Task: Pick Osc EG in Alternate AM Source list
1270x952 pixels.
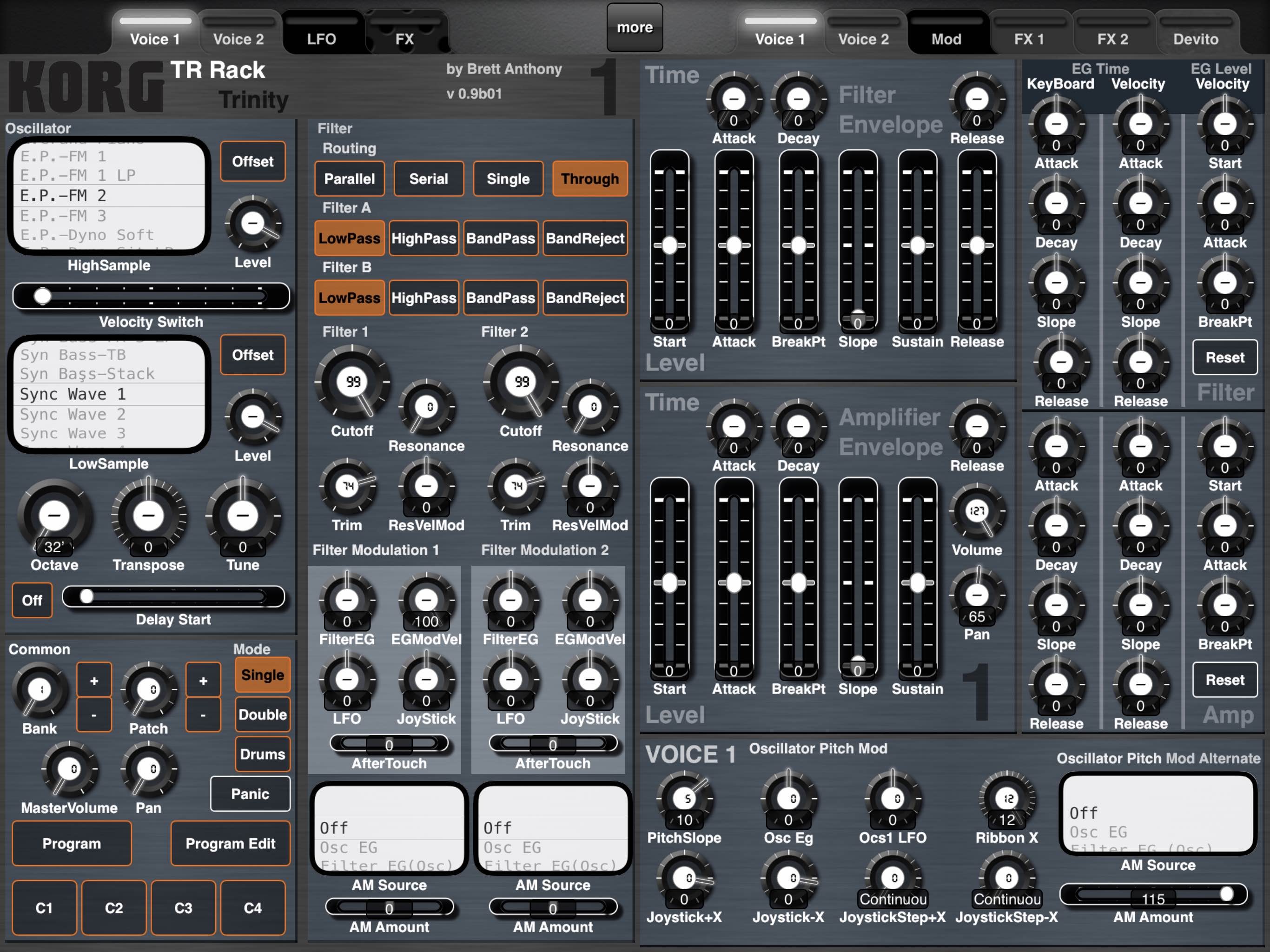Action: click(x=1158, y=832)
